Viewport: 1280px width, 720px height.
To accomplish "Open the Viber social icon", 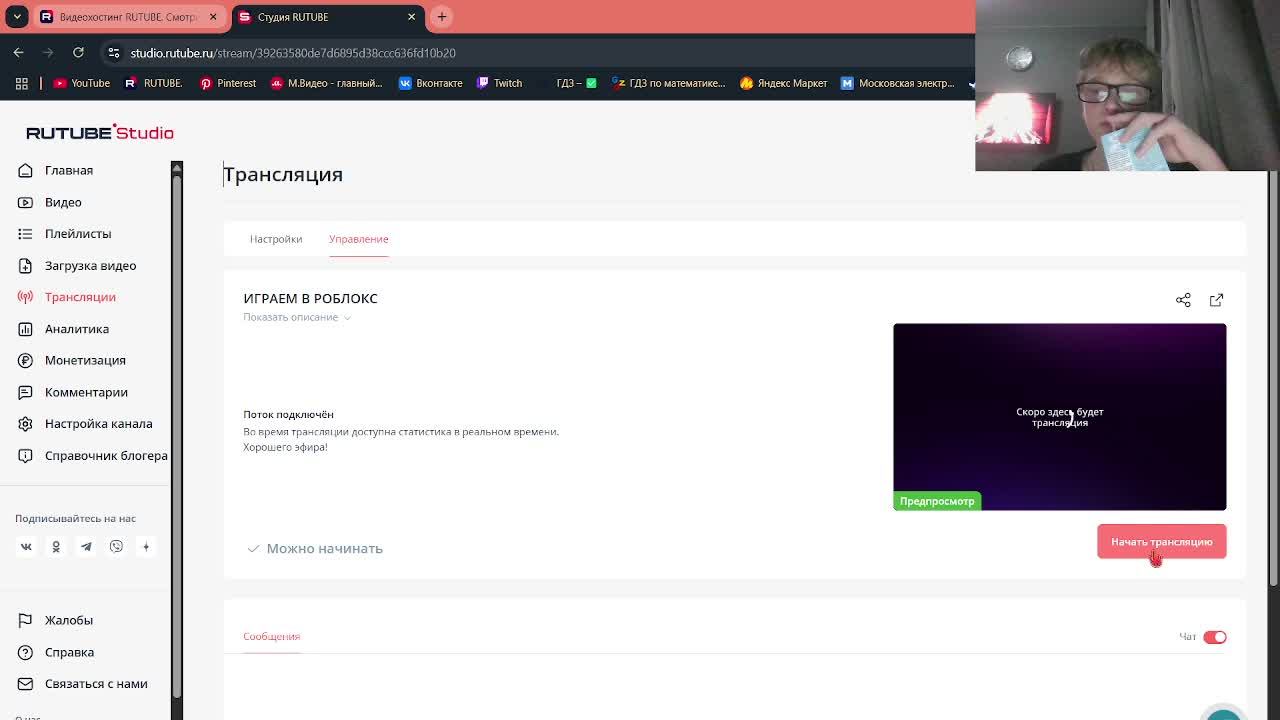I will 116,547.
